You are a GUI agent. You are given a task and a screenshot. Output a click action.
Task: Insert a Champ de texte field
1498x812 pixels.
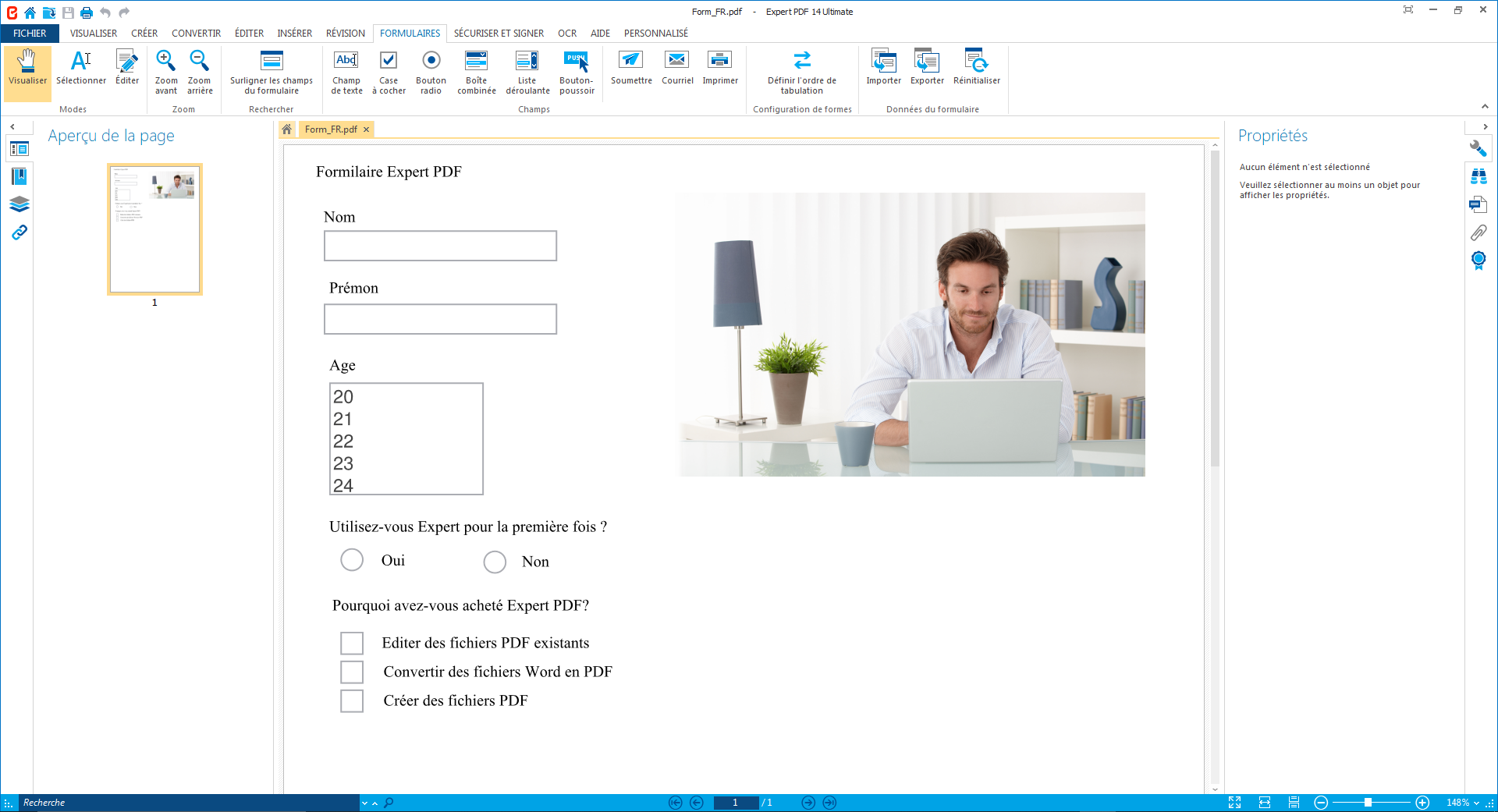point(346,72)
